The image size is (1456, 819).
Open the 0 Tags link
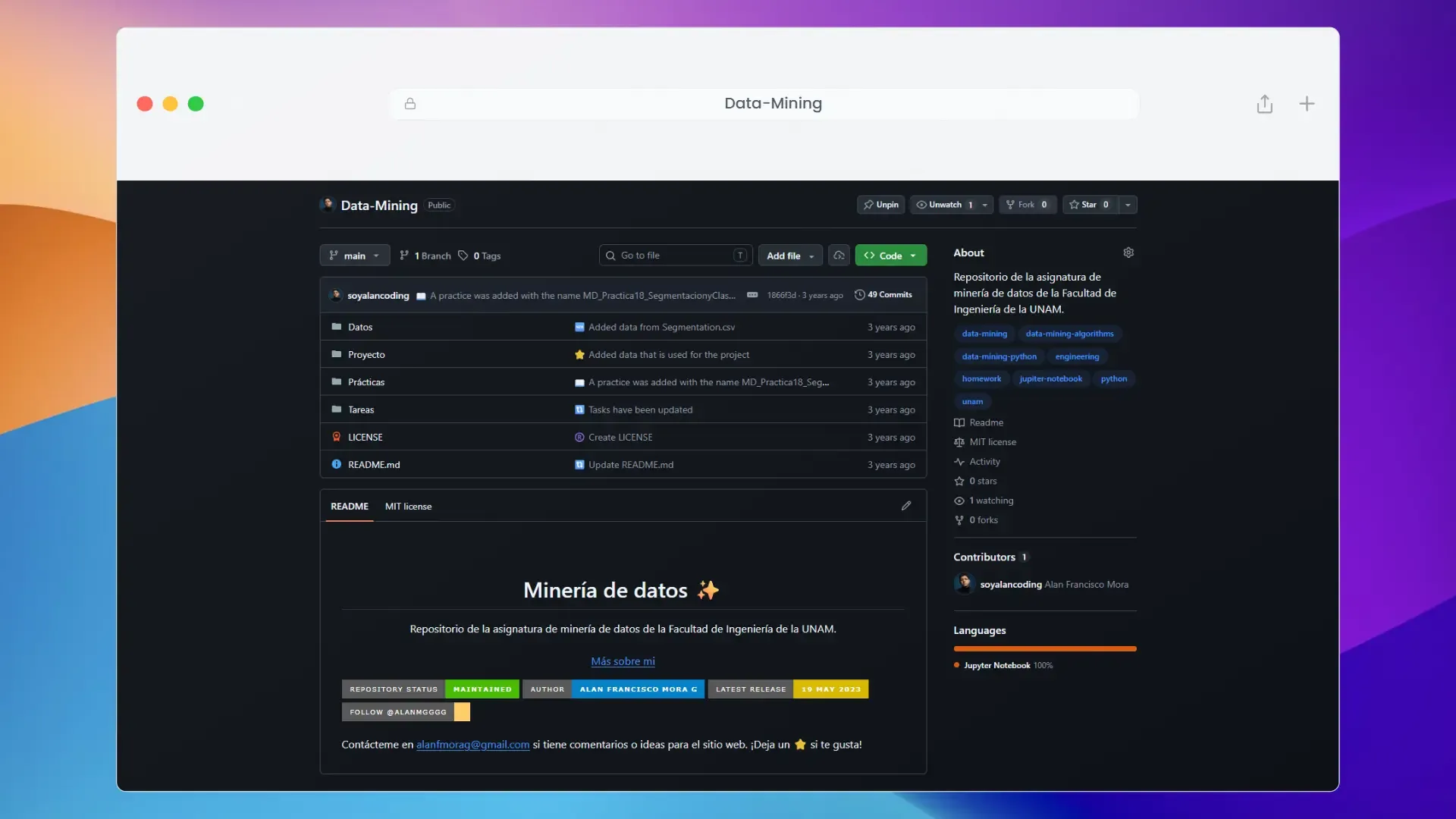click(x=479, y=256)
